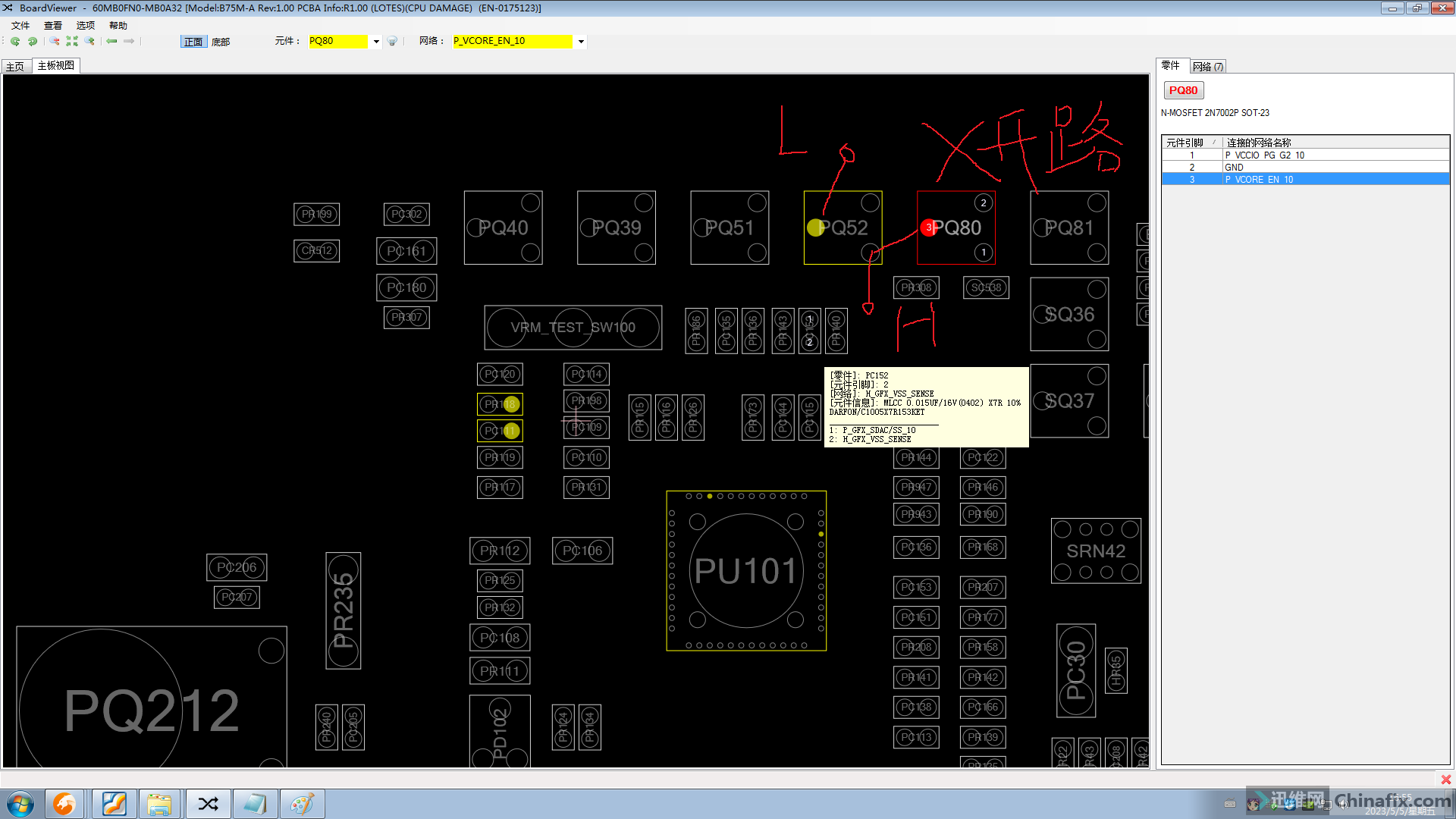Click the zoom out magnifier icon
The height and width of the screenshot is (819, 1456).
[55, 41]
